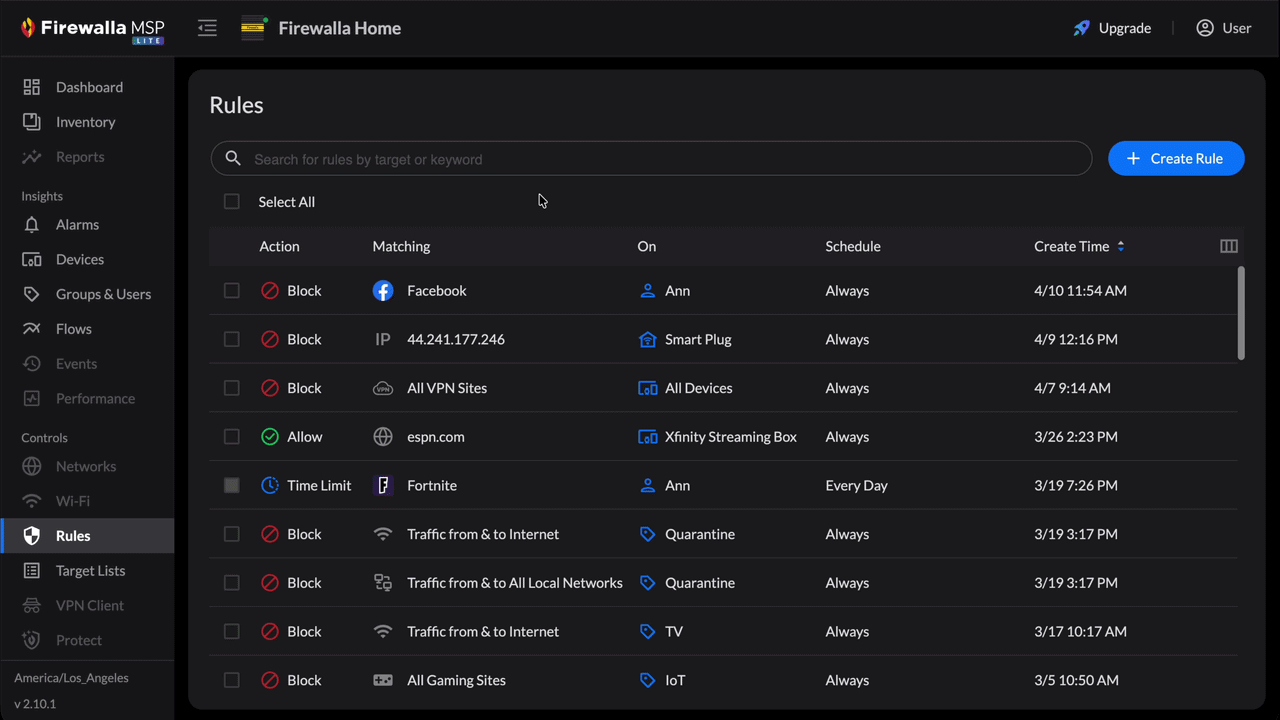This screenshot has width=1280, height=720.
Task: Tick the espn.com allow rule checkbox
Action: click(232, 437)
